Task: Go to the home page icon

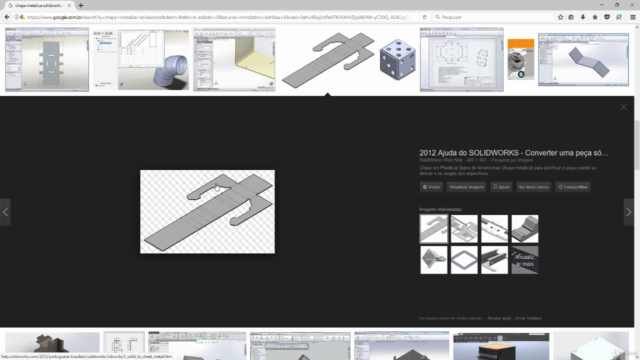Action: tap(595, 17)
